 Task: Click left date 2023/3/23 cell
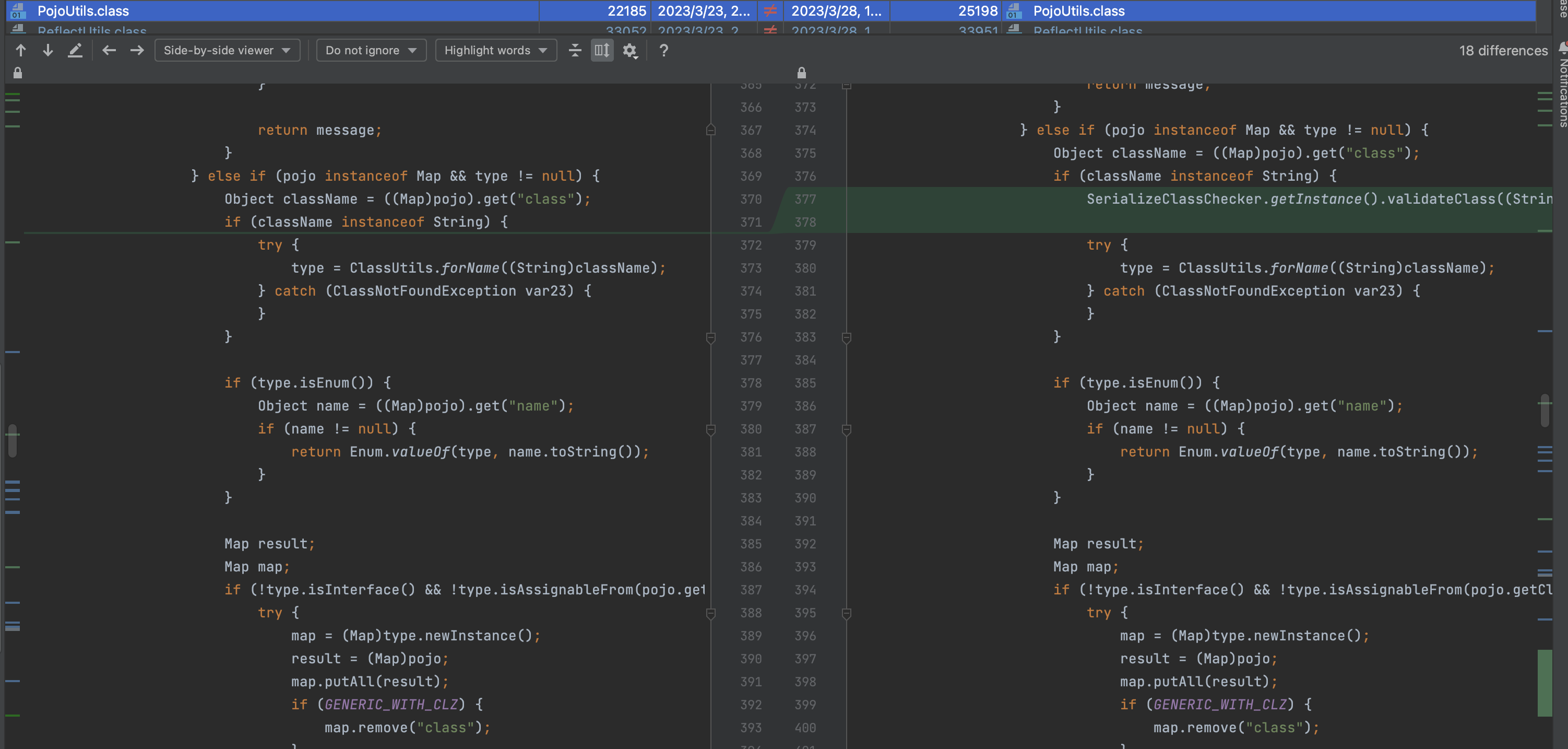point(704,11)
